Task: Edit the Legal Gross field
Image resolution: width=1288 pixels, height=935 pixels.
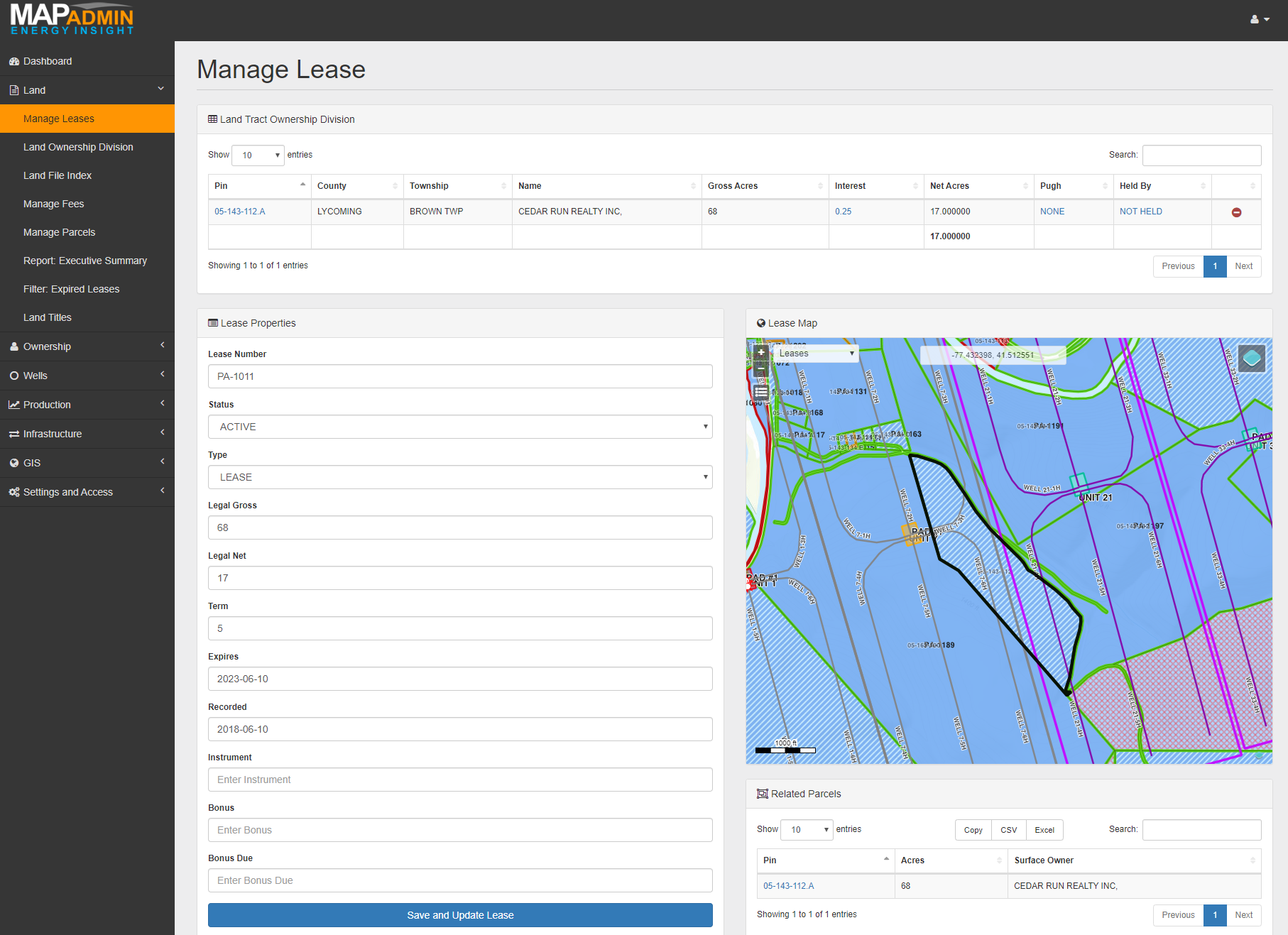Action: click(x=460, y=527)
